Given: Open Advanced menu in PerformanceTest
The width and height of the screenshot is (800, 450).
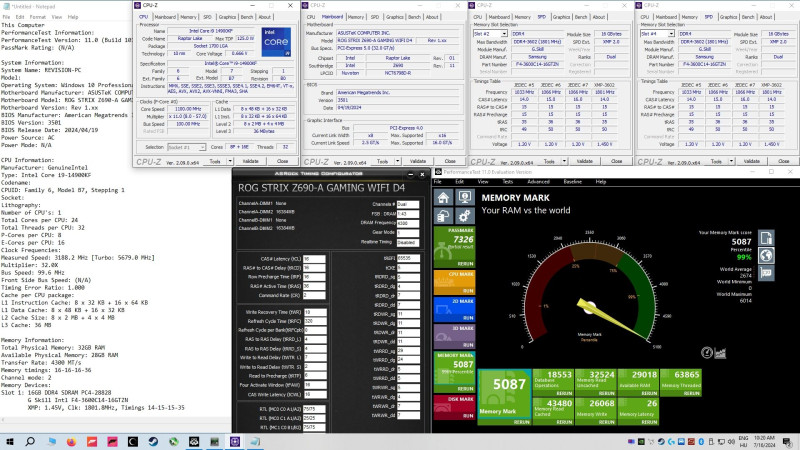Looking at the screenshot, I should coord(538,182).
